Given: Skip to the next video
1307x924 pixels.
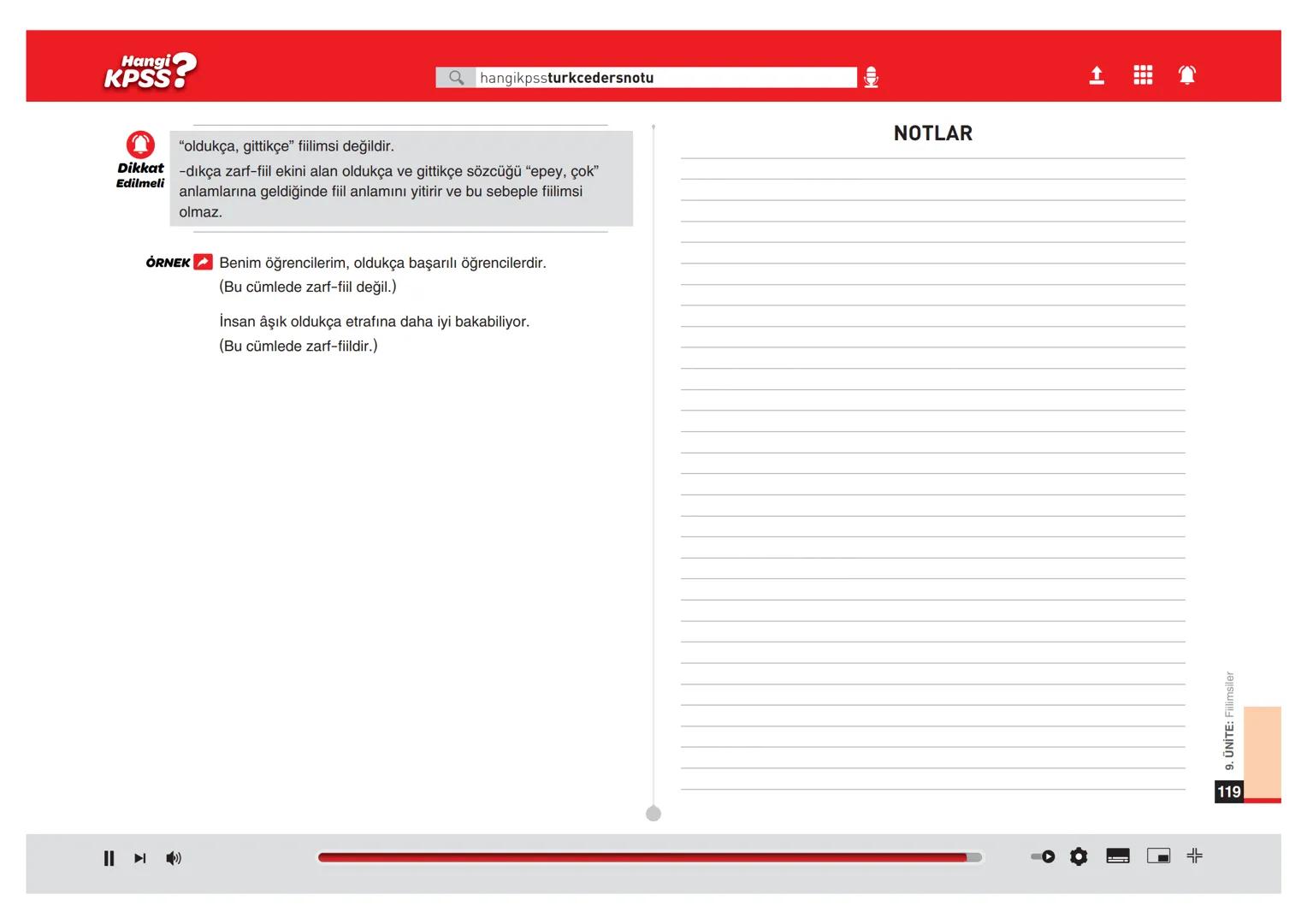Looking at the screenshot, I should [140, 858].
